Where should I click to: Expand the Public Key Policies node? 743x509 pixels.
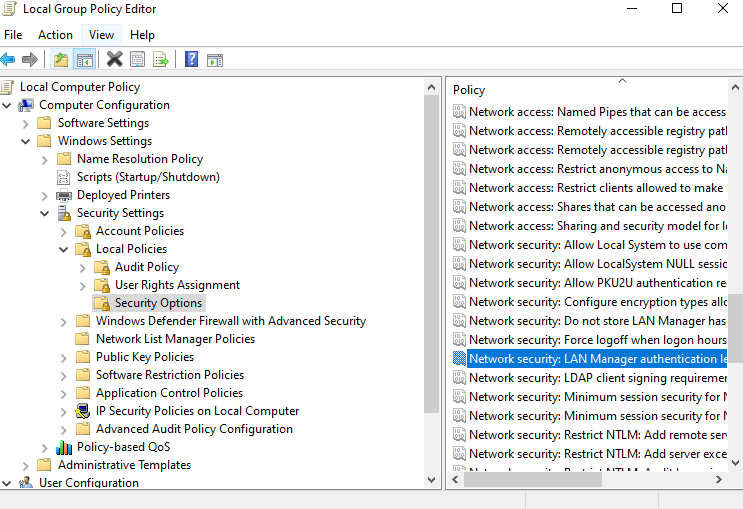[63, 358]
